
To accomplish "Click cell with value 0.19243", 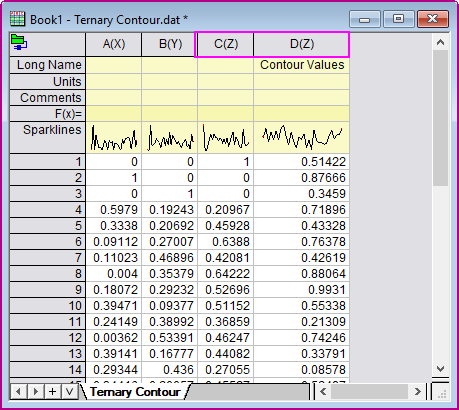I will [x=170, y=210].
